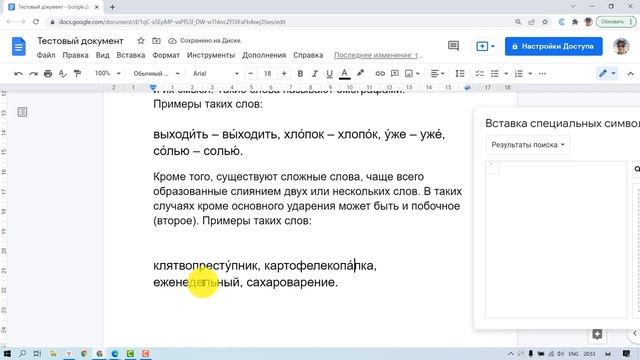
Task: Open the Вид menu
Action: 102,55
